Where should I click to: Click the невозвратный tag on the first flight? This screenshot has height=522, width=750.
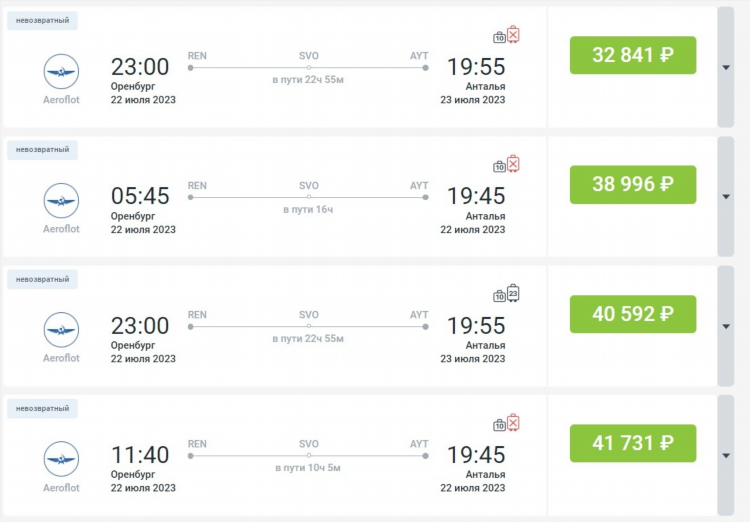(43, 21)
